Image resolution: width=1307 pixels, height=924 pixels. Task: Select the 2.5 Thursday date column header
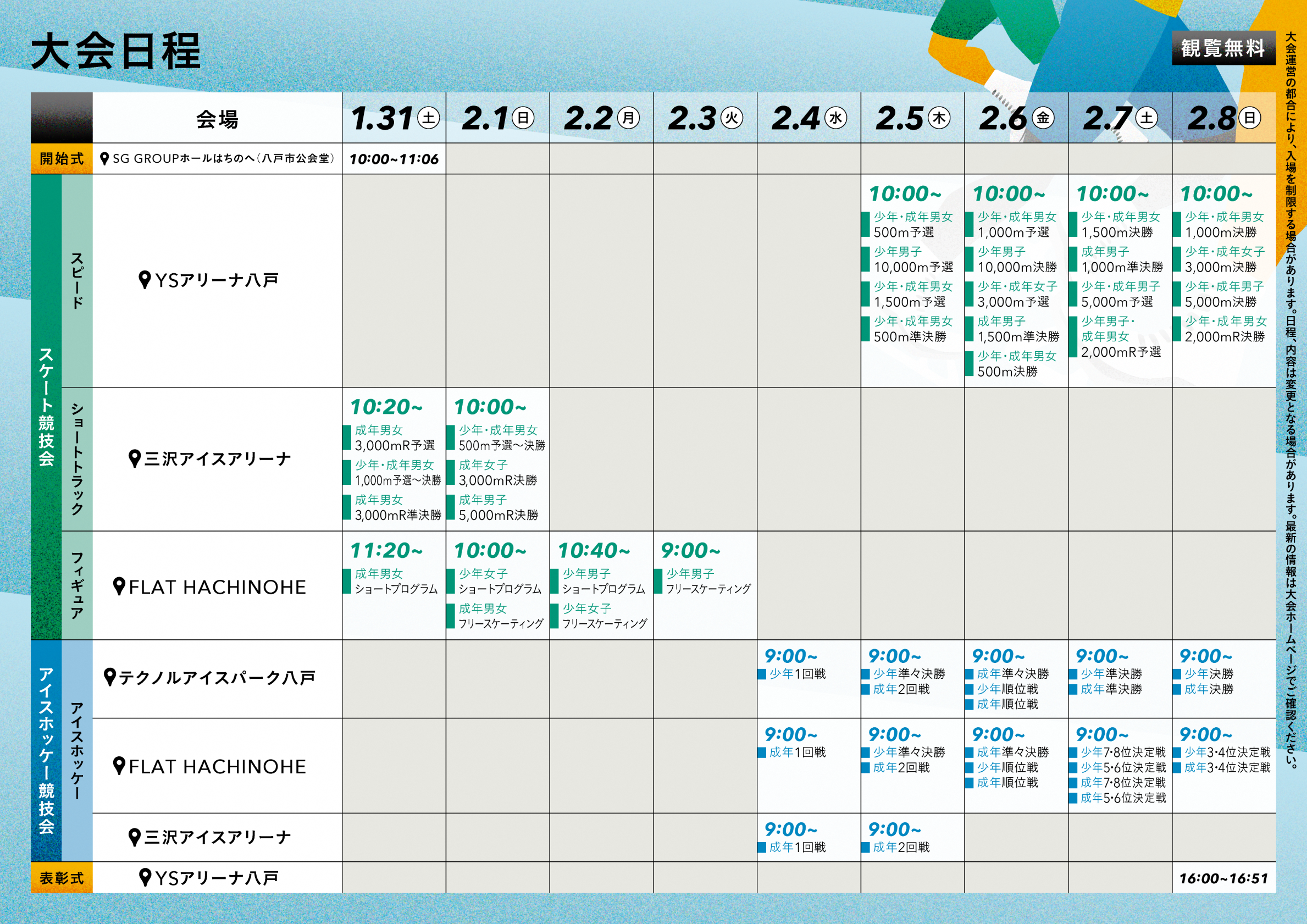pyautogui.click(x=912, y=118)
